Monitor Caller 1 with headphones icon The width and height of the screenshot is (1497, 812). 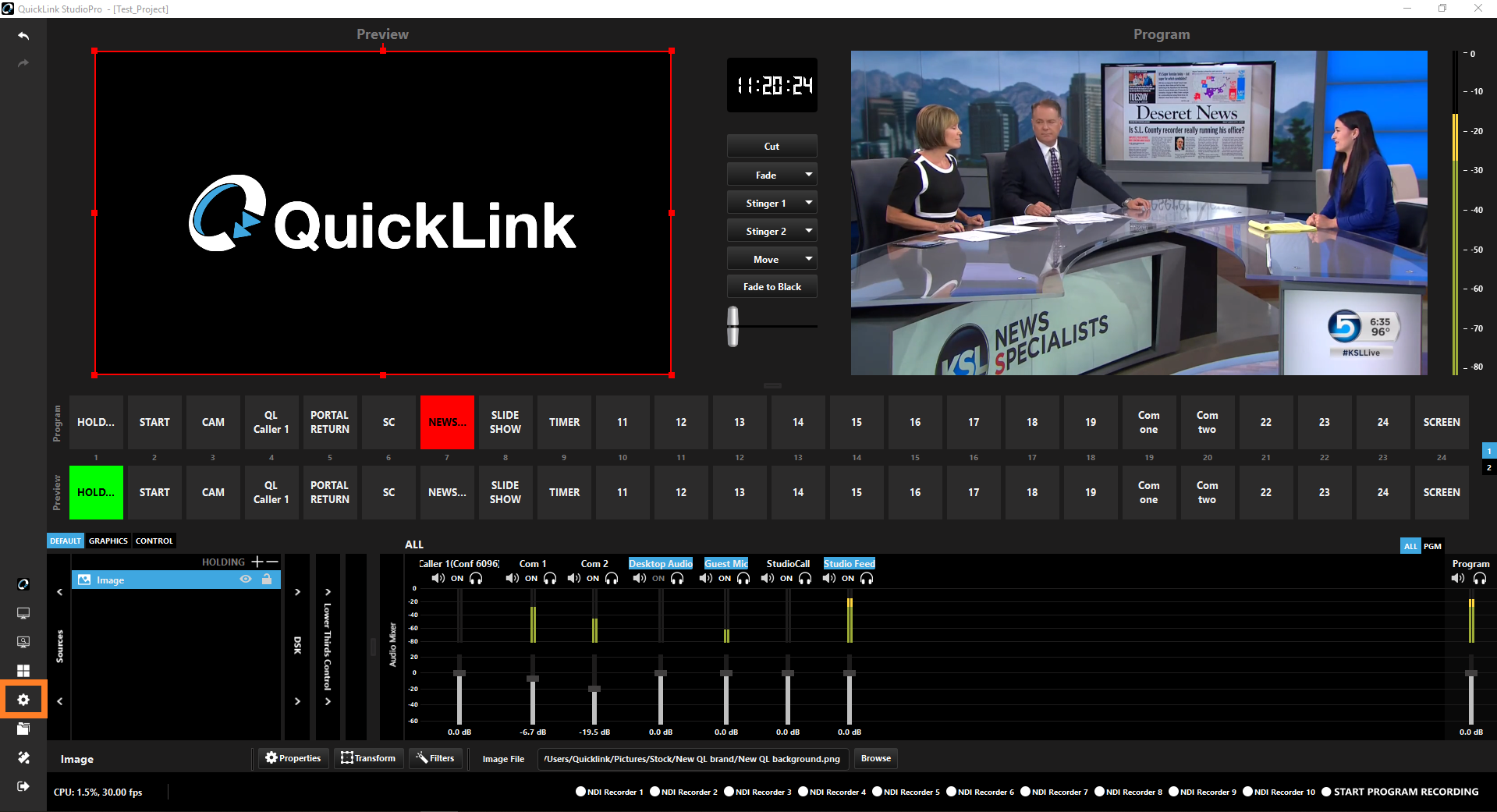pyautogui.click(x=476, y=578)
